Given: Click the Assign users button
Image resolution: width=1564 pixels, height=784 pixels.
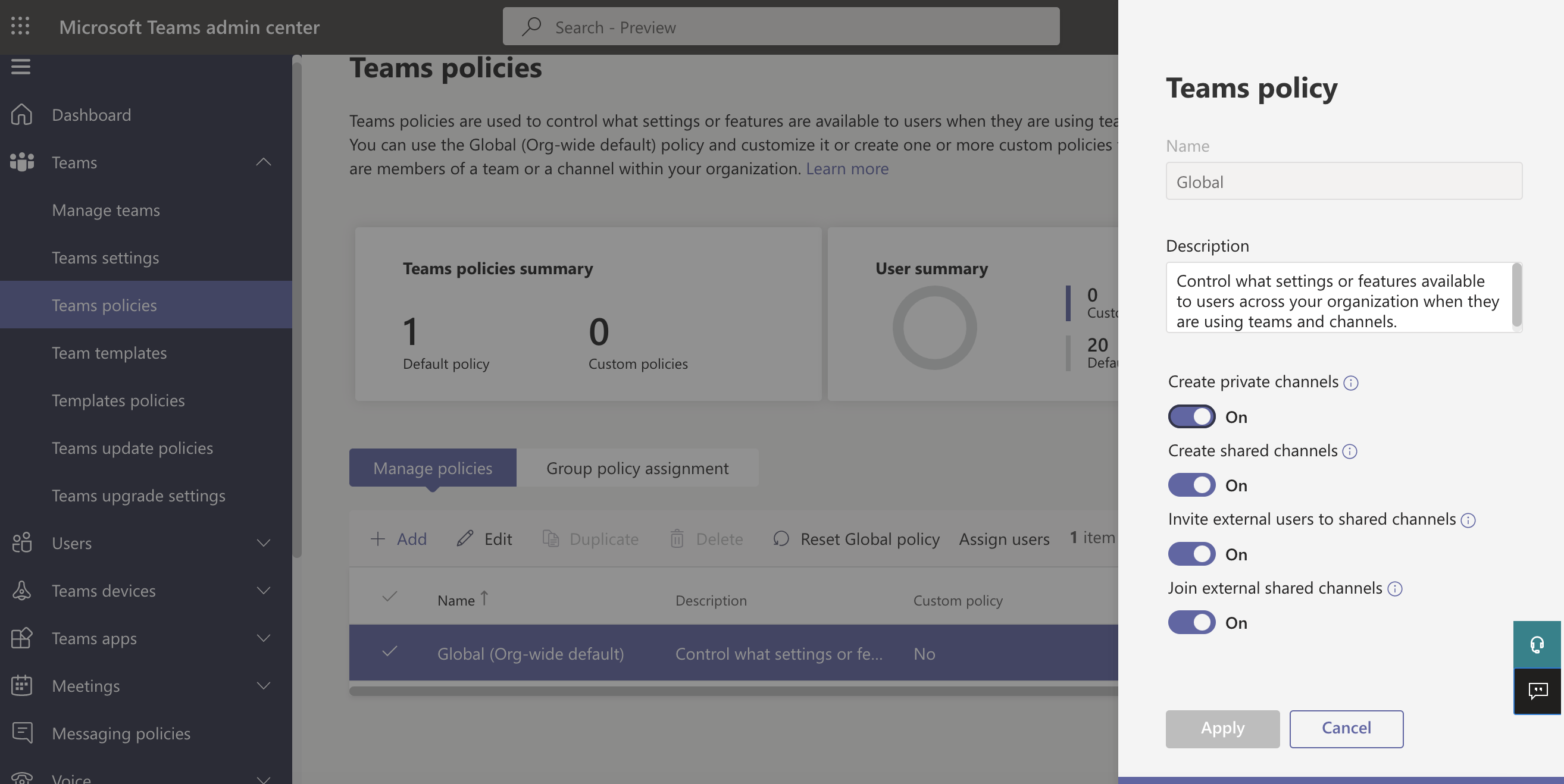Looking at the screenshot, I should (1004, 539).
